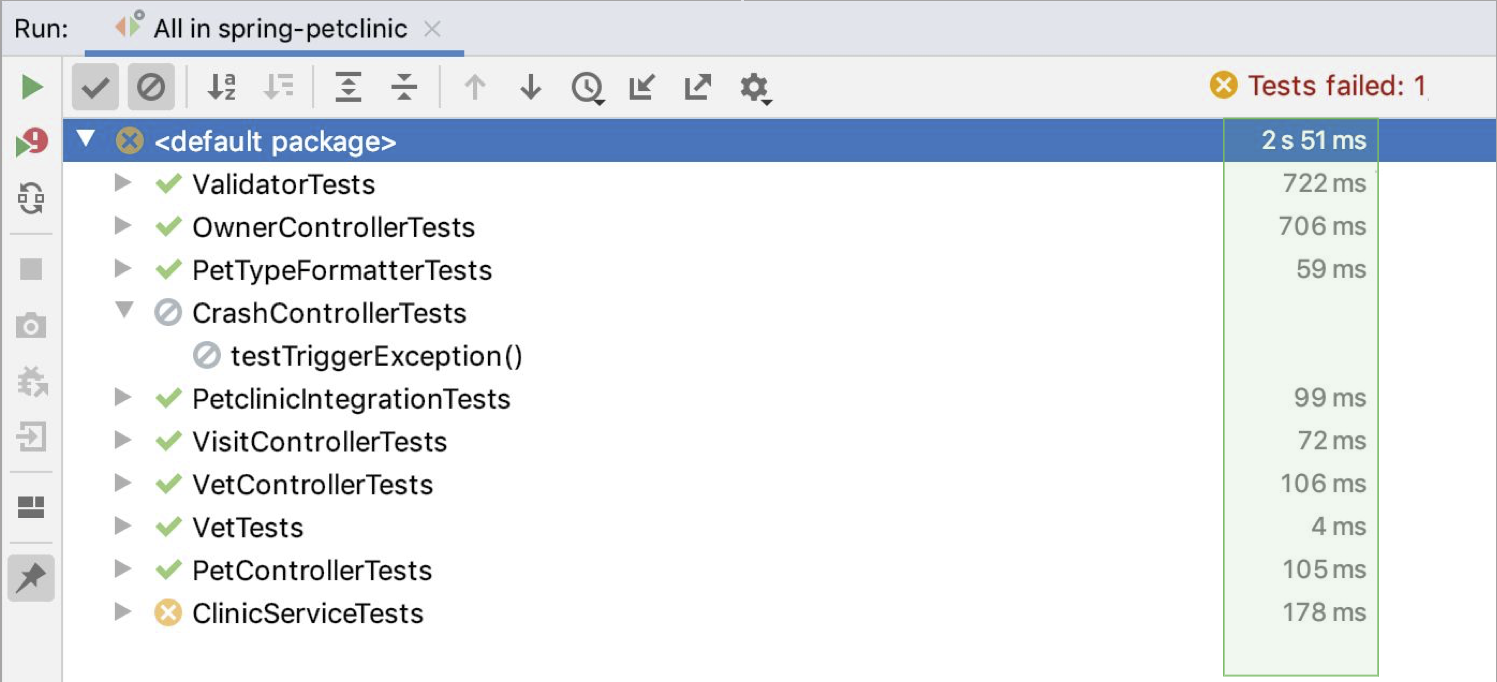This screenshot has height=682, width=1497.
Task: Select the All in spring-petclinic tab
Action: coord(270,29)
